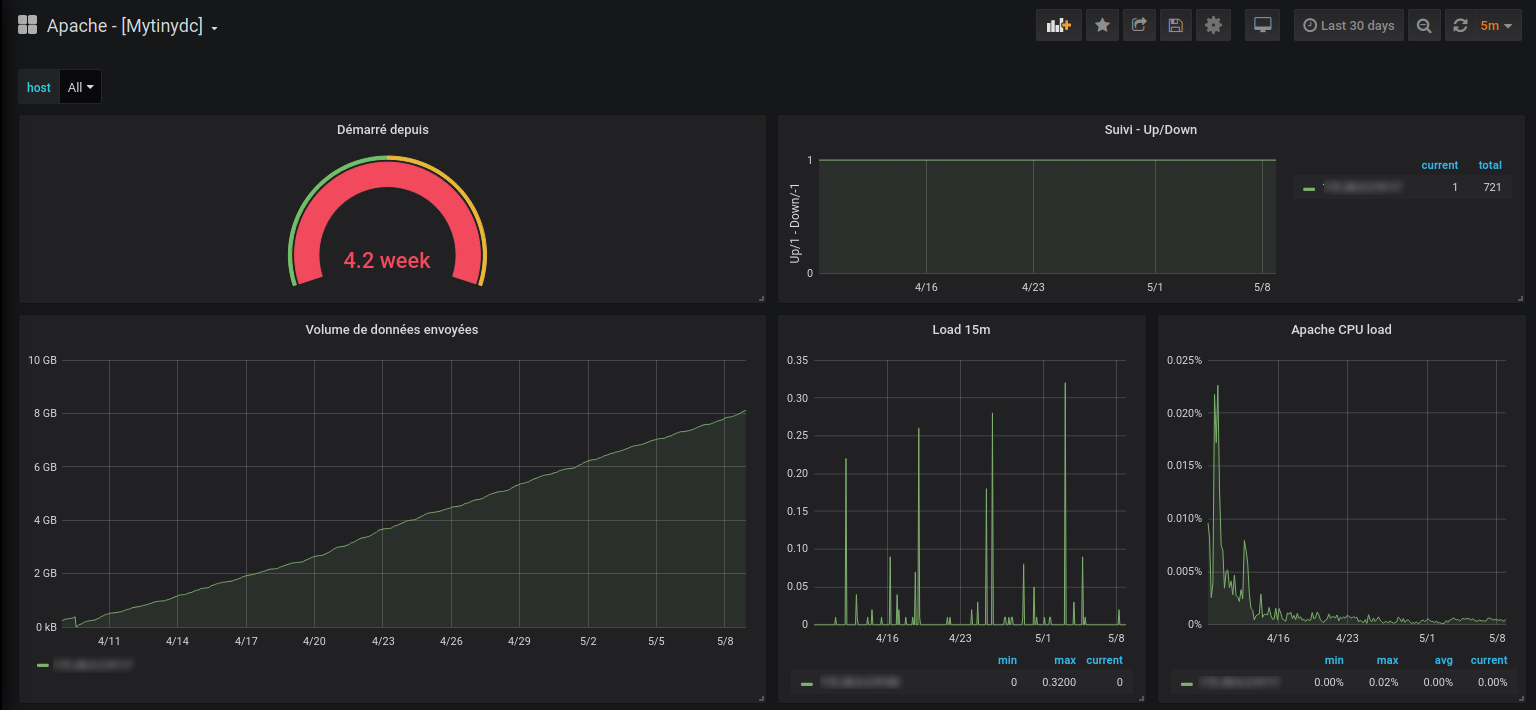Click the 10 GB axis label
The height and width of the screenshot is (710, 1536).
coord(42,360)
